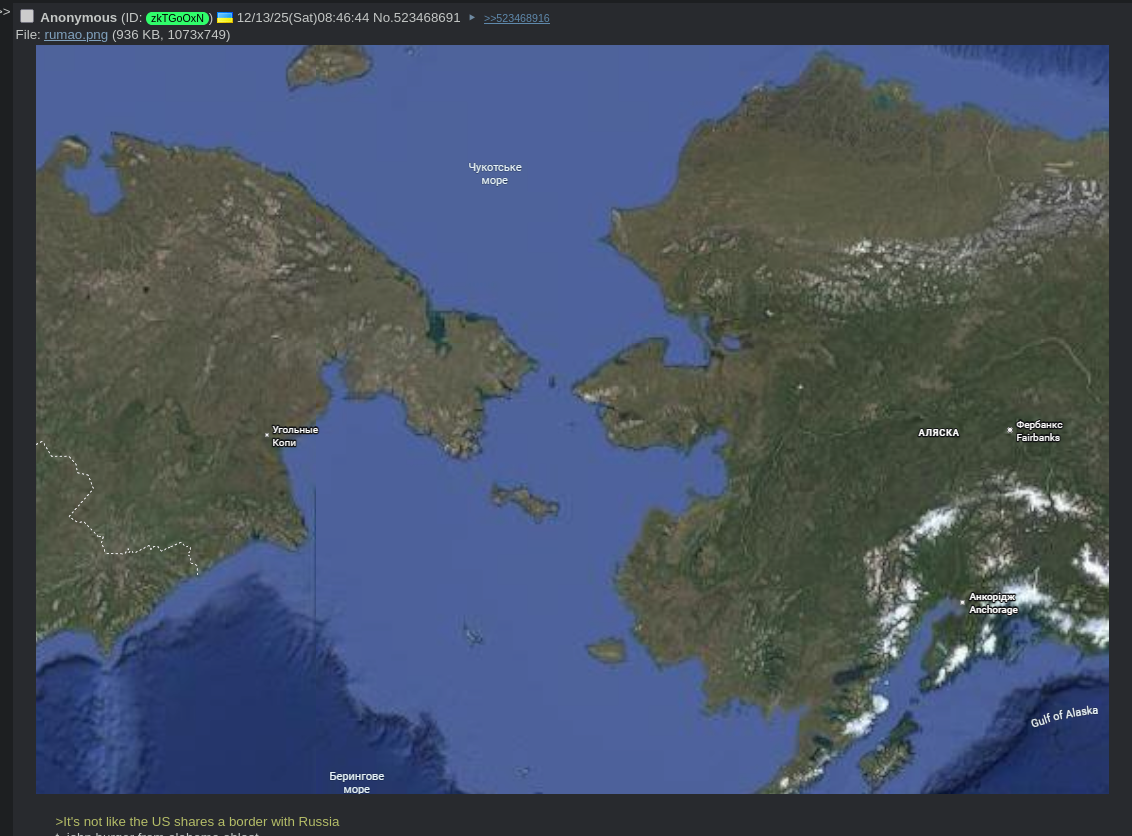Open the post menu arrow after No.523468691
This screenshot has width=1132, height=836.
472,17
